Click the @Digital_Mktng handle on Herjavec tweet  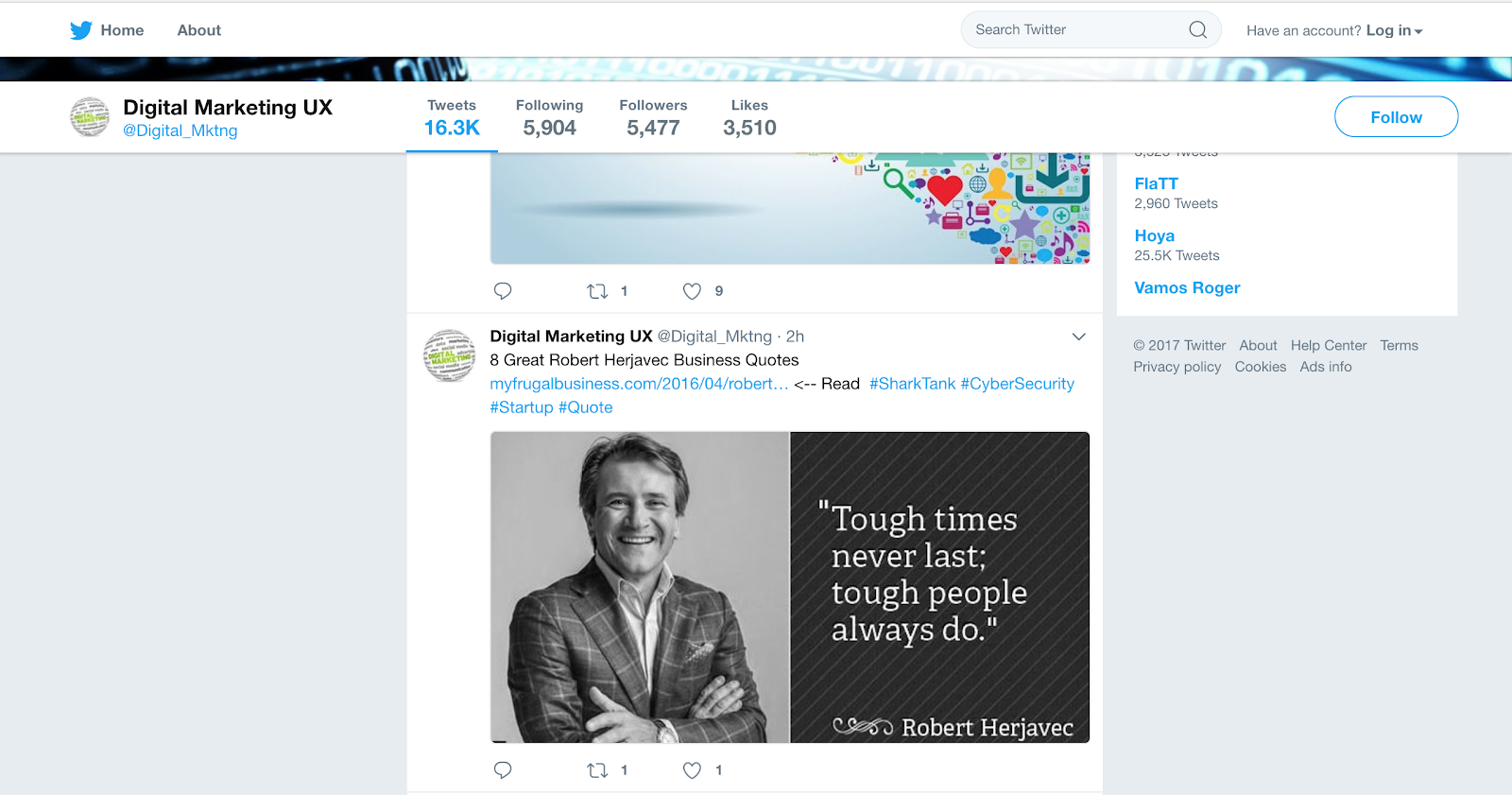pos(714,337)
